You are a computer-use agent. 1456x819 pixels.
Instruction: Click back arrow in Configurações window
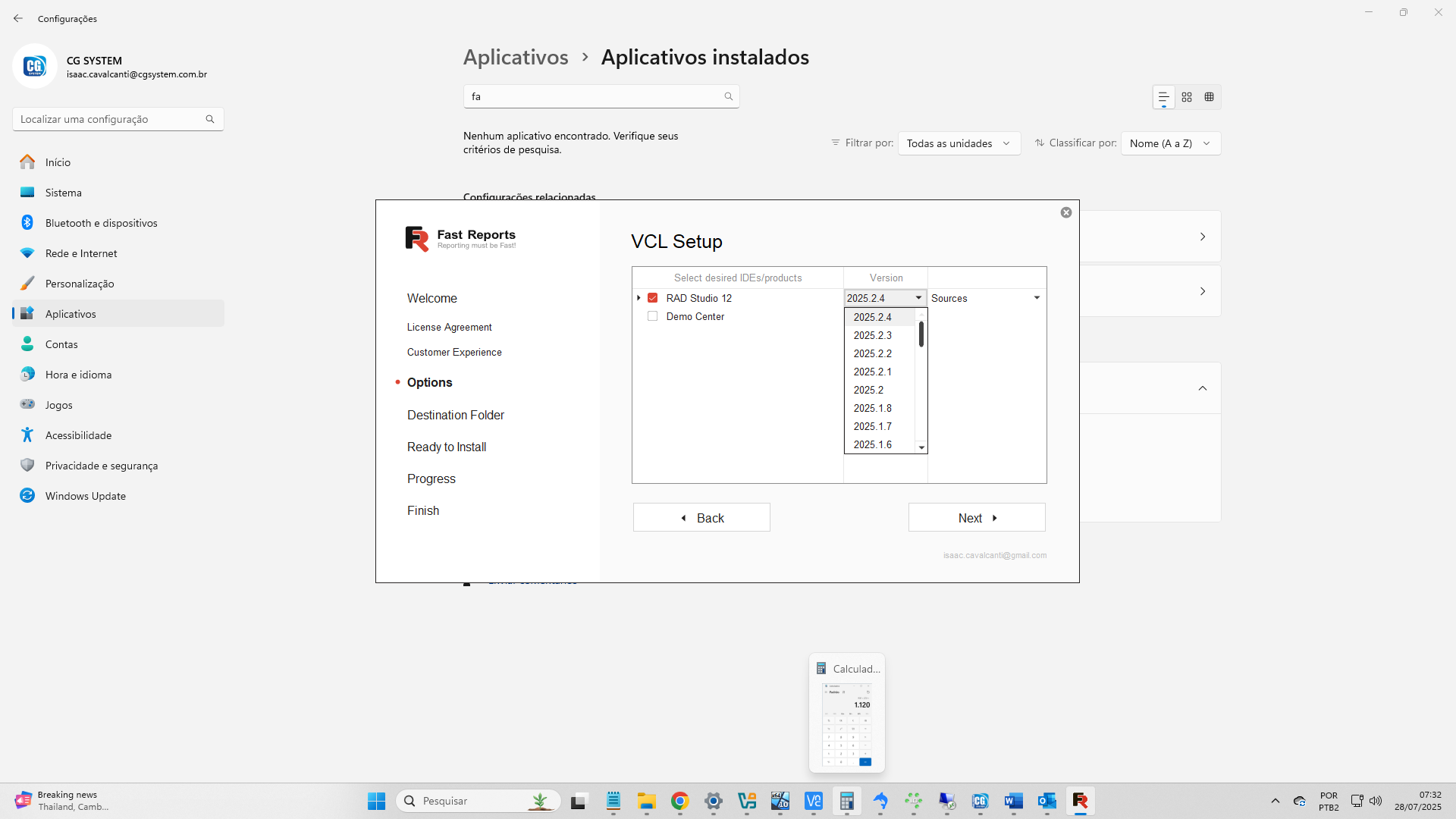18,18
